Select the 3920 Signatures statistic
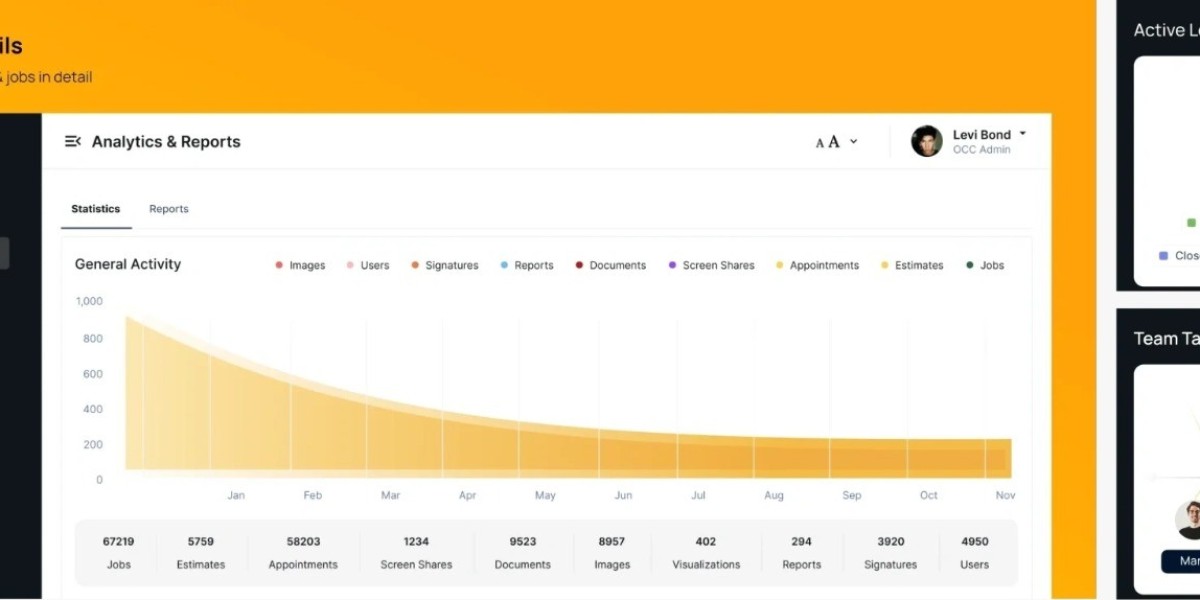The height and width of the screenshot is (600, 1200). 890,552
